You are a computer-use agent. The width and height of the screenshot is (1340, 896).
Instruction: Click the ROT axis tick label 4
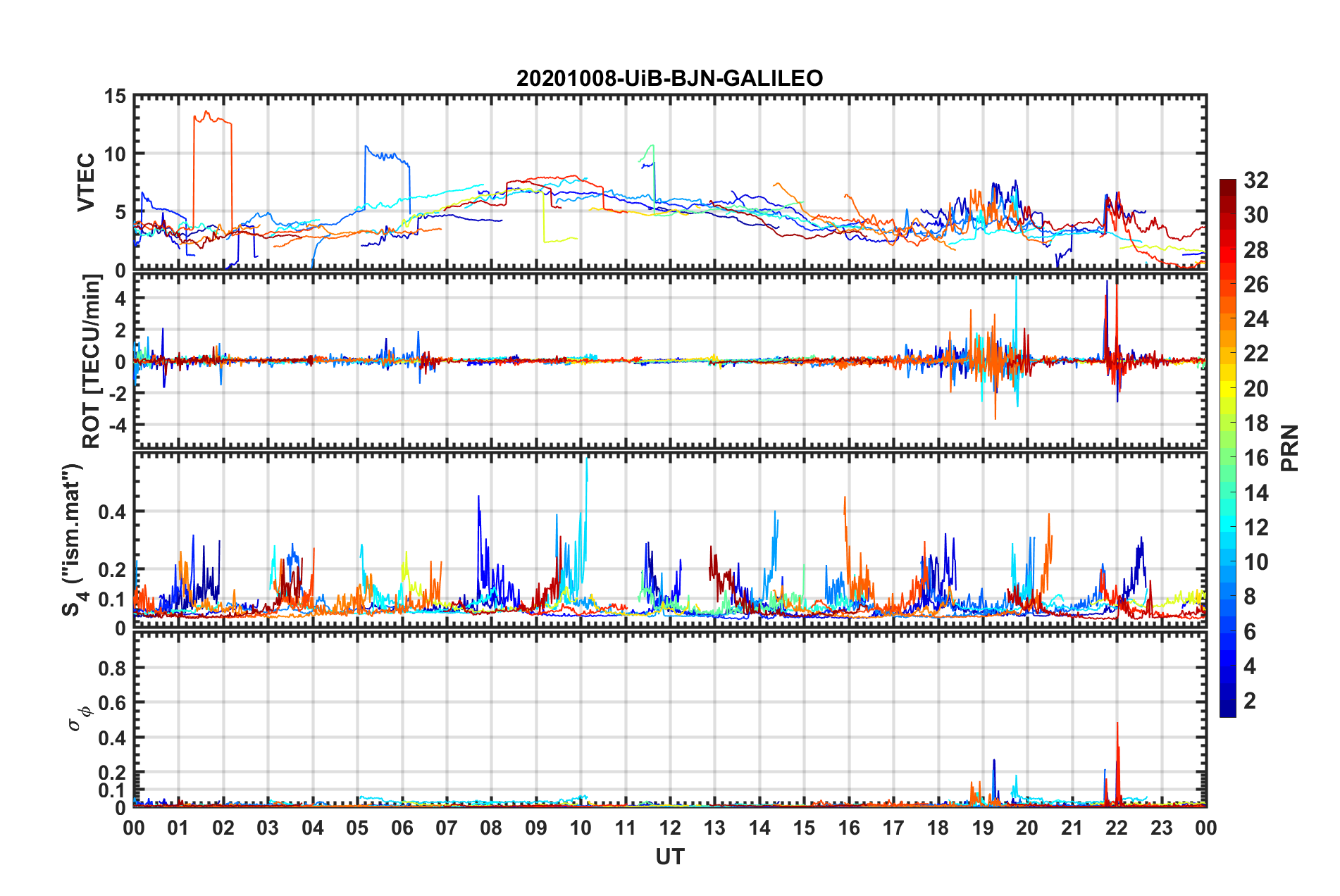[x=120, y=299]
